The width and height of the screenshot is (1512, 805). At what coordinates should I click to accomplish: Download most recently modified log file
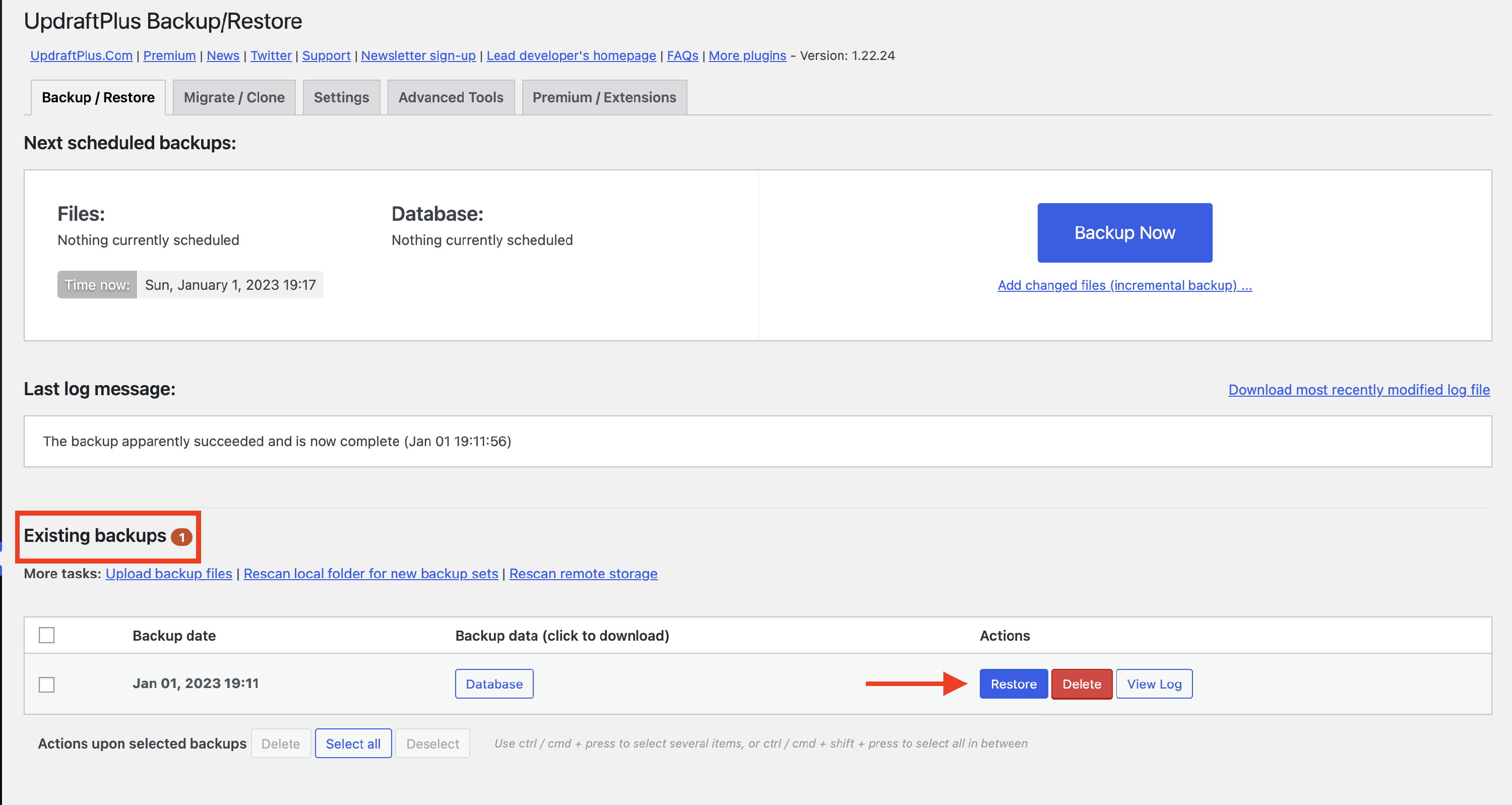pos(1359,390)
